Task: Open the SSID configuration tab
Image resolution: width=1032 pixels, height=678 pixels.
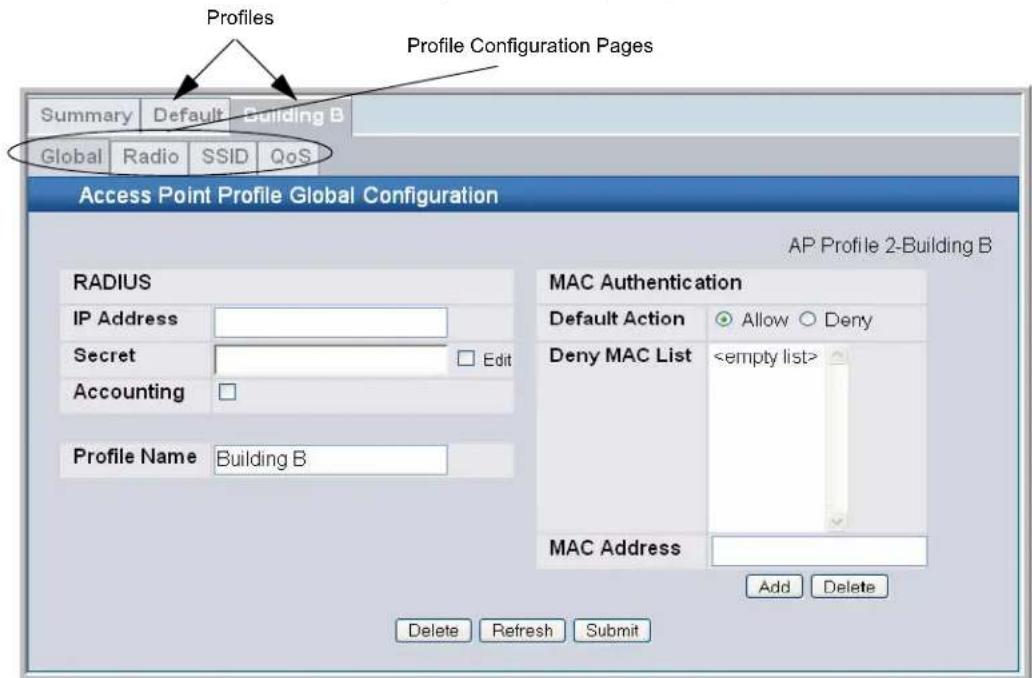Action: 224,157
